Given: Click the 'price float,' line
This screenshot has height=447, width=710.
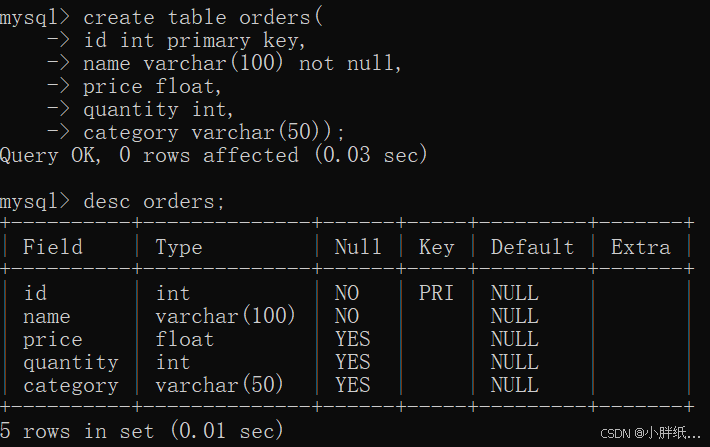Looking at the screenshot, I should click(152, 86).
